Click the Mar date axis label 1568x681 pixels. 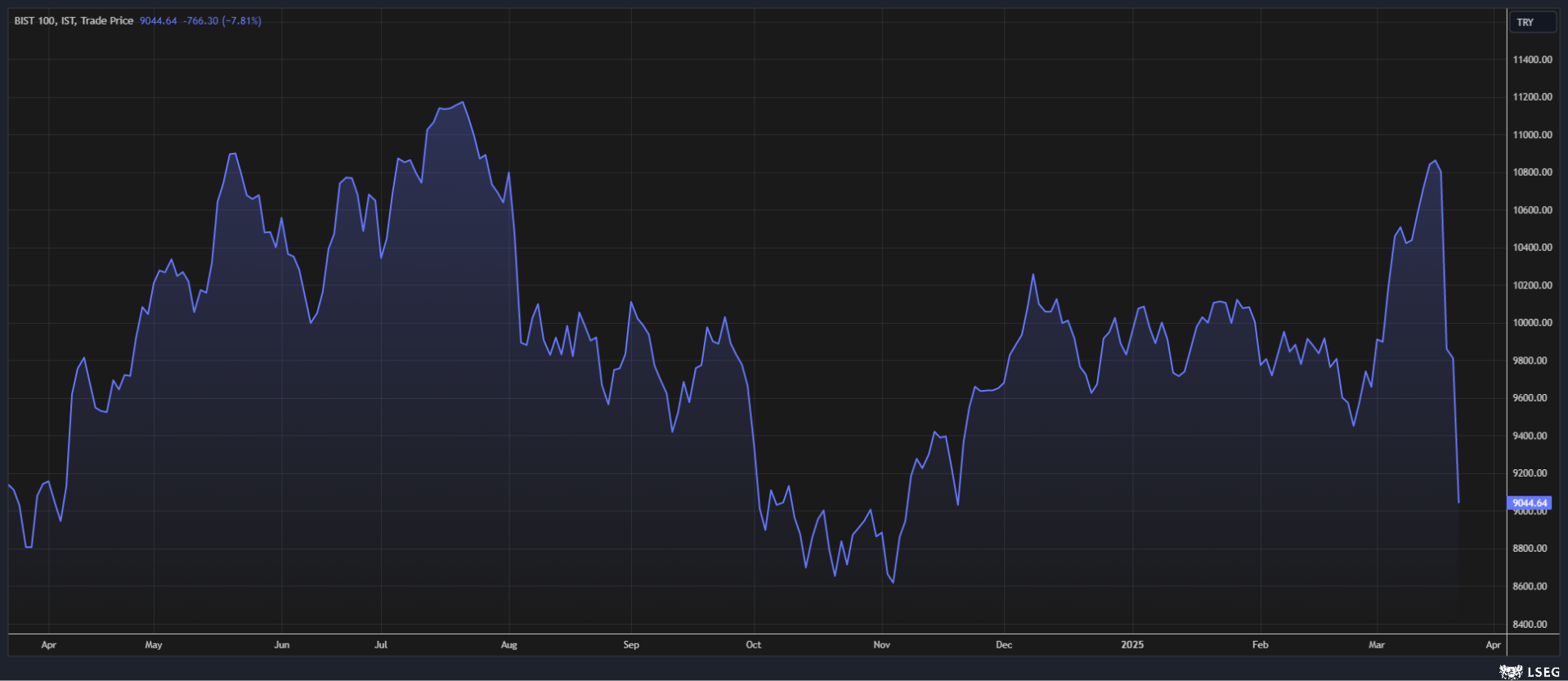point(1377,645)
